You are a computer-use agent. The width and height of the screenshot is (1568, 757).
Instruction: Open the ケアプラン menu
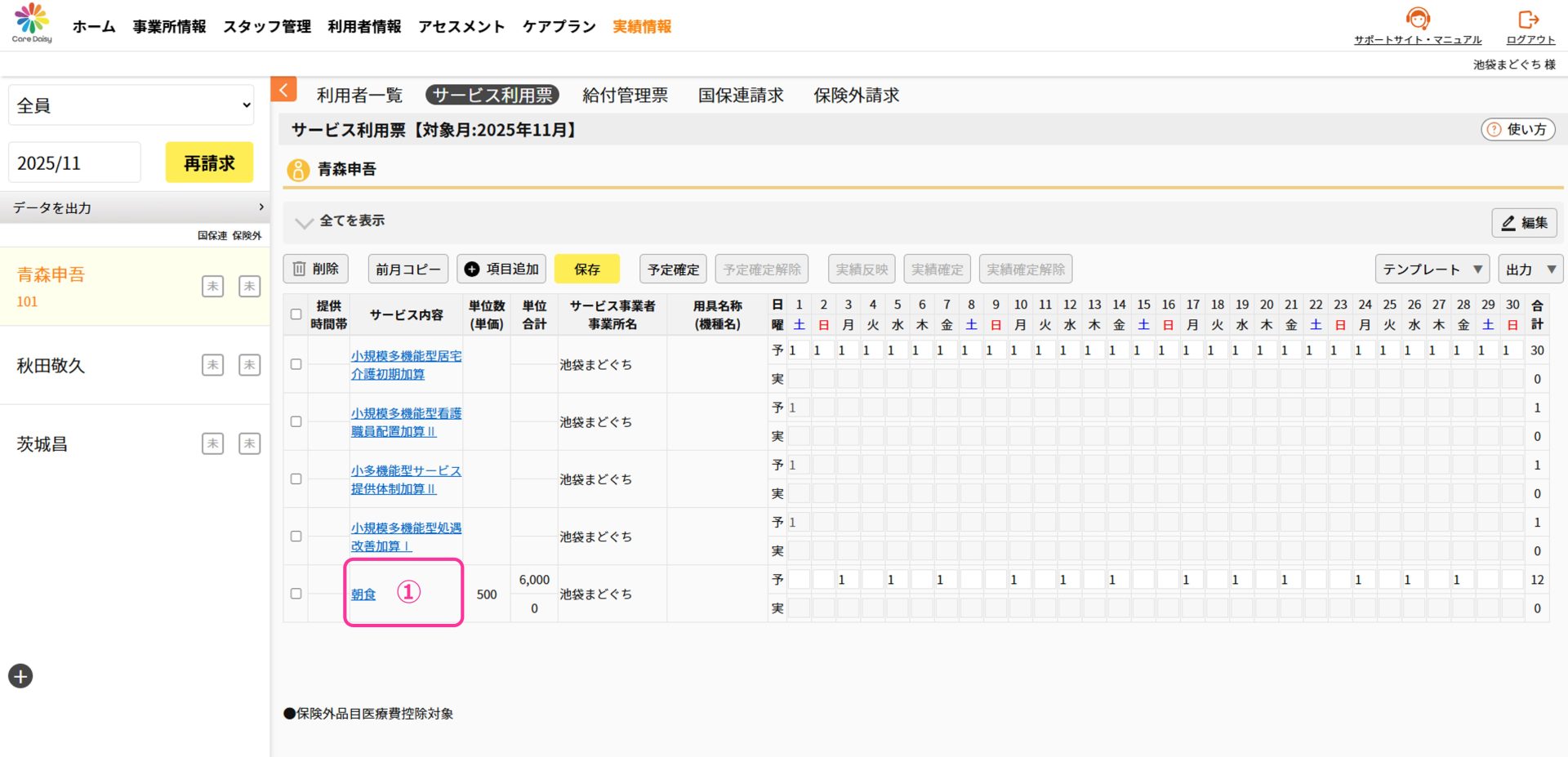559,26
